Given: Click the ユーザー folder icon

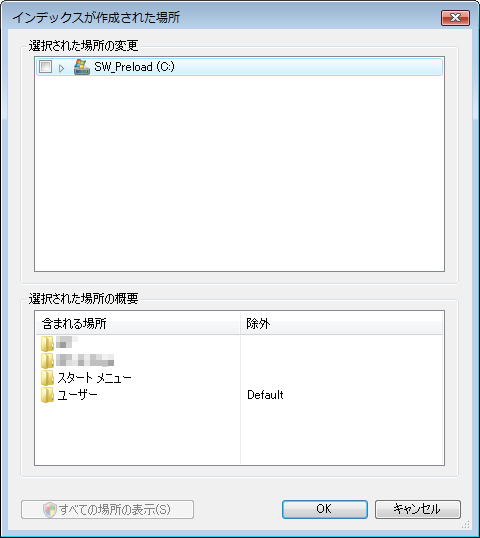Looking at the screenshot, I should pos(47,395).
